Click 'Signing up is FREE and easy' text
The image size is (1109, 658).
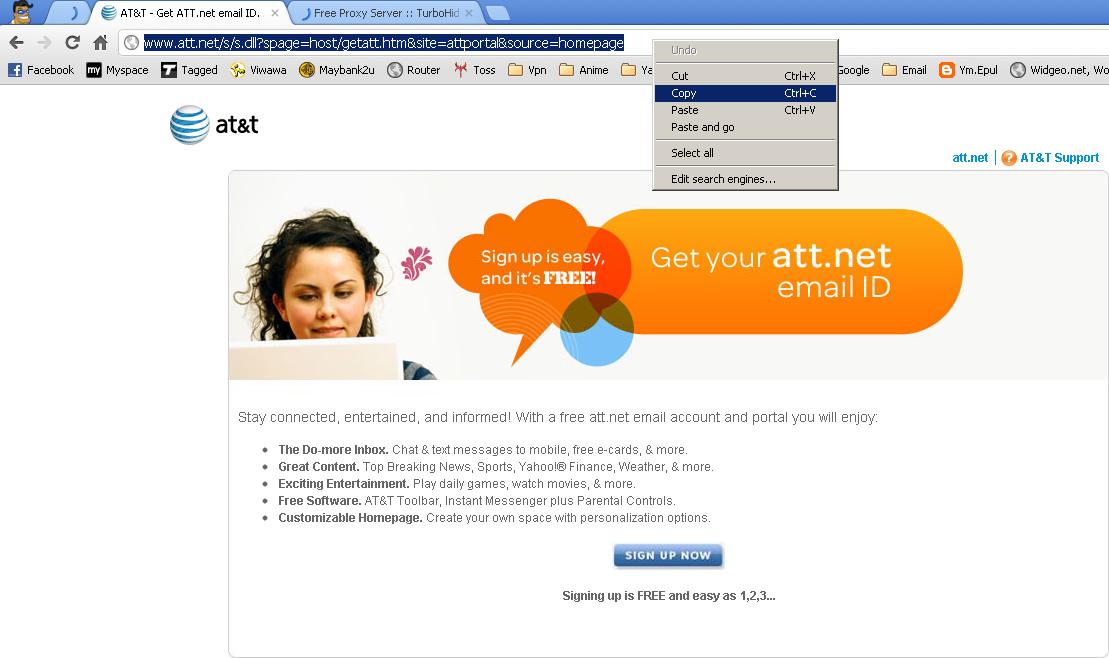[x=668, y=596]
